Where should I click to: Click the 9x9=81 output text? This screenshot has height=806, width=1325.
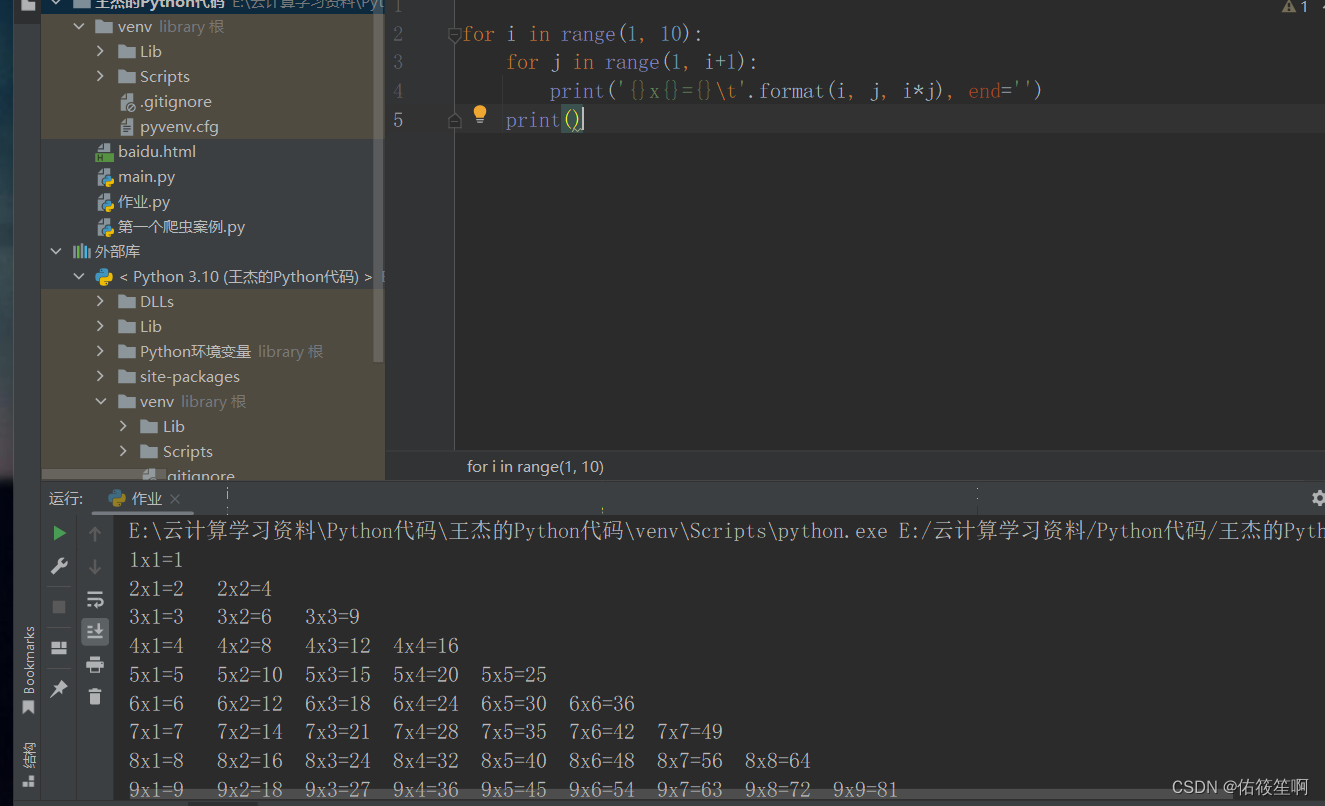tap(866, 790)
